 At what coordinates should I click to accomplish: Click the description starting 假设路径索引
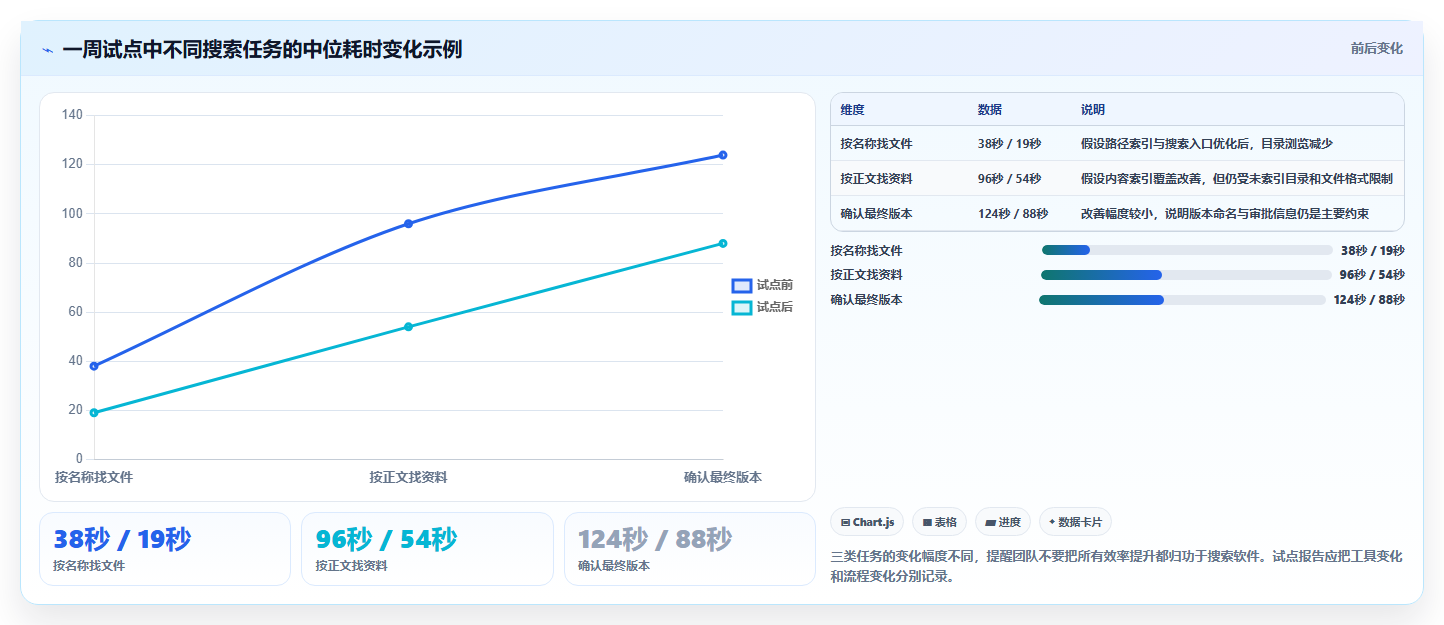[1207, 144]
